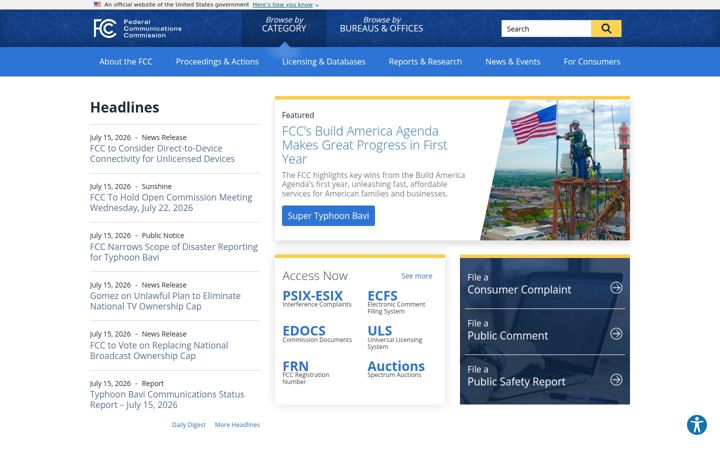
Task: Open the Licensing & Databases menu
Action: pos(324,62)
